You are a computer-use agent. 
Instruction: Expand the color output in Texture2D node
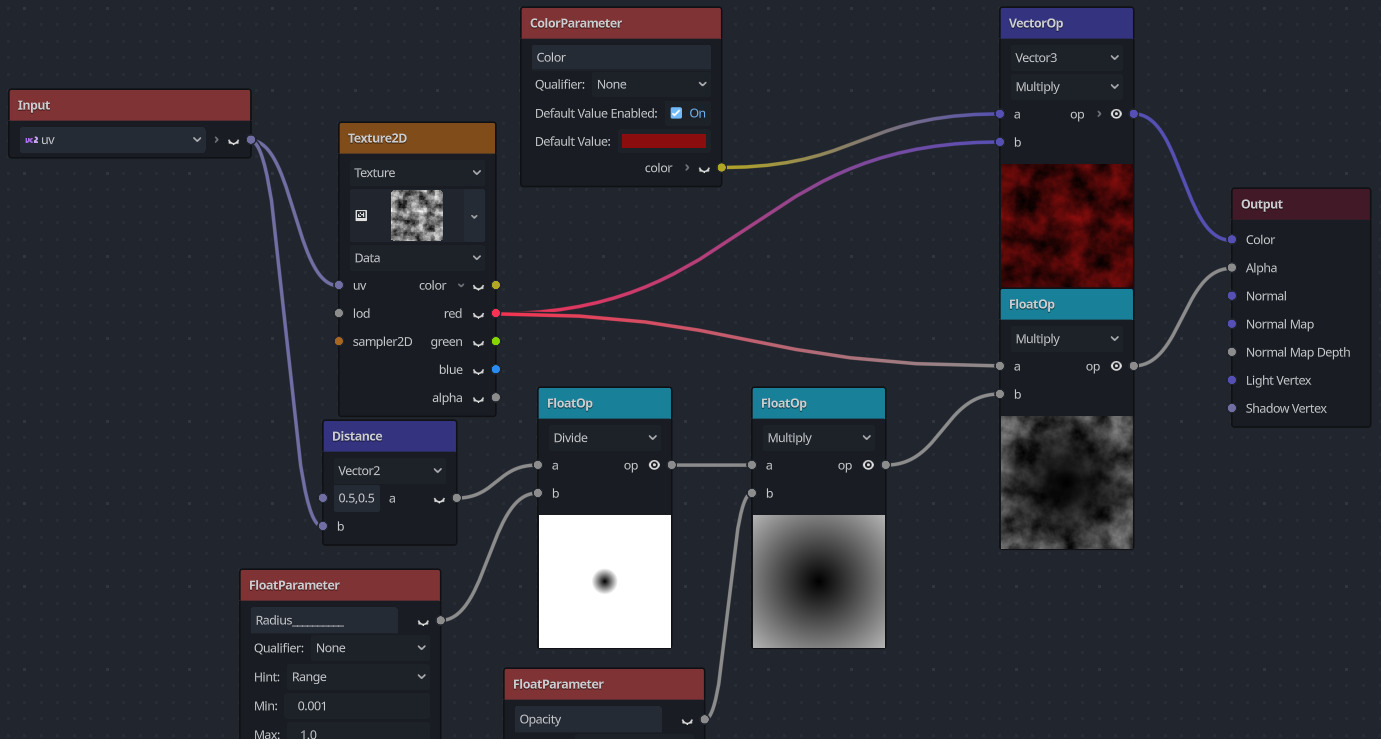(461, 286)
